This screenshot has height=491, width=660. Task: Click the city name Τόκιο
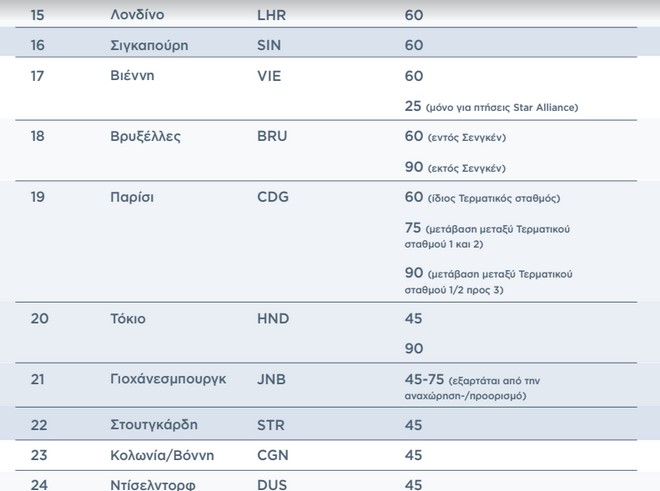click(x=128, y=319)
